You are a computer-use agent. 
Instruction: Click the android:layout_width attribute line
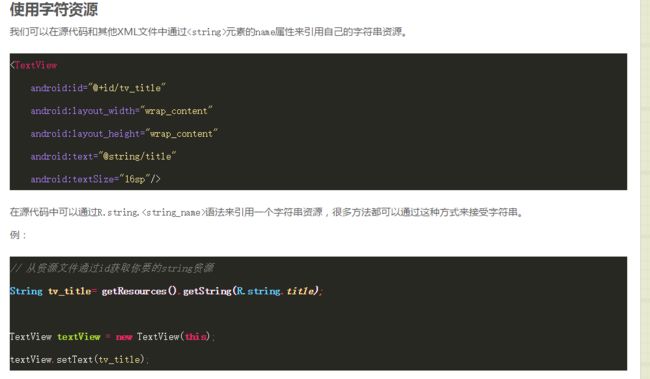coord(121,111)
